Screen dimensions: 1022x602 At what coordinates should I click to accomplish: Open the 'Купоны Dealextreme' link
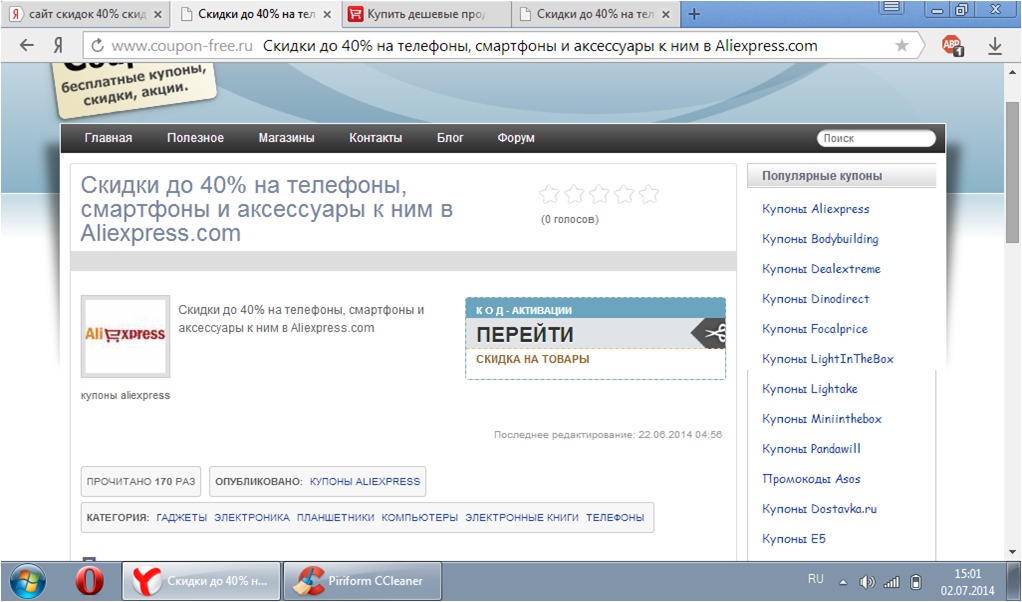821,269
